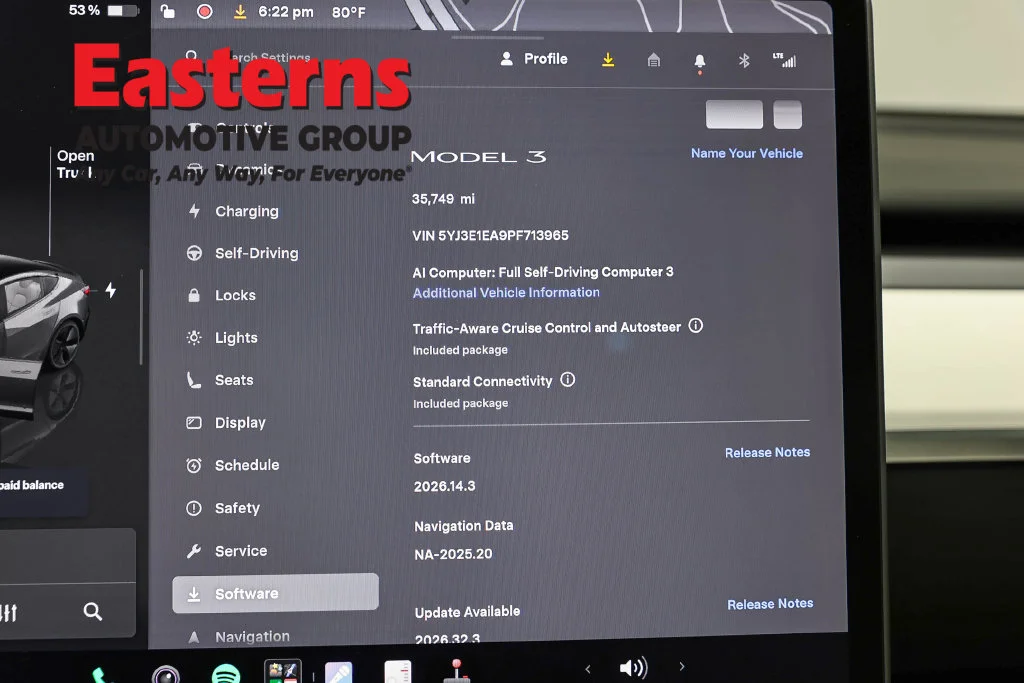Click the Name Your Vehicle link
This screenshot has height=683, width=1024.
coord(747,153)
